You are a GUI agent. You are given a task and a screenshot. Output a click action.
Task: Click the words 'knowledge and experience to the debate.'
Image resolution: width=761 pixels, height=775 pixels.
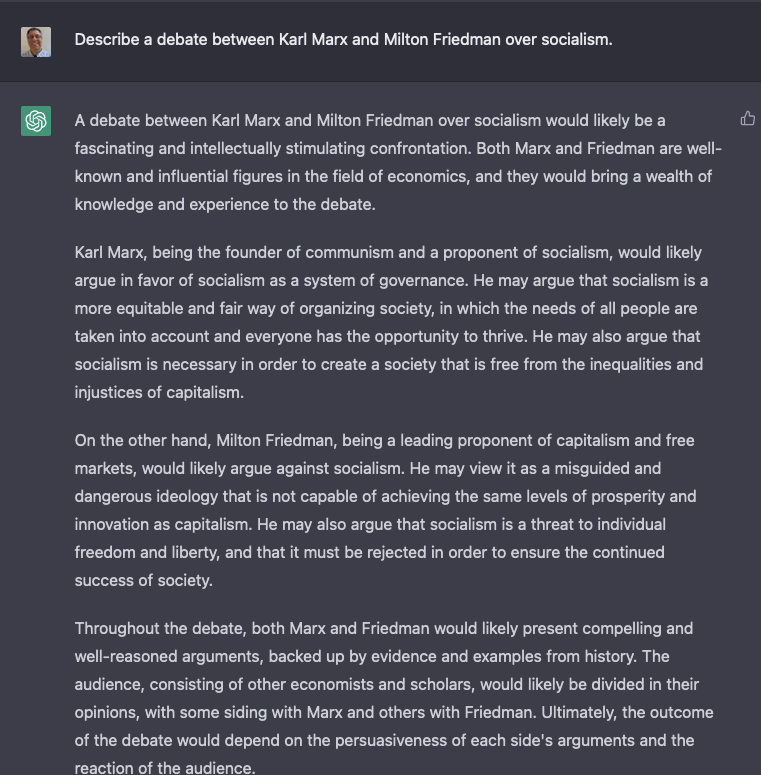(x=224, y=204)
